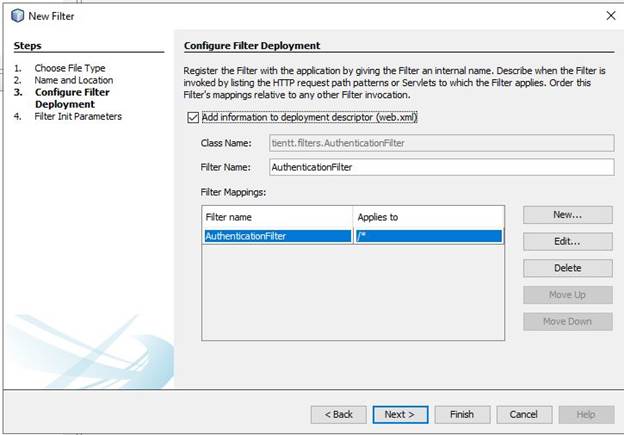624x435 pixels.
Task: Cancel the New Filter wizard
Action: tap(524, 415)
